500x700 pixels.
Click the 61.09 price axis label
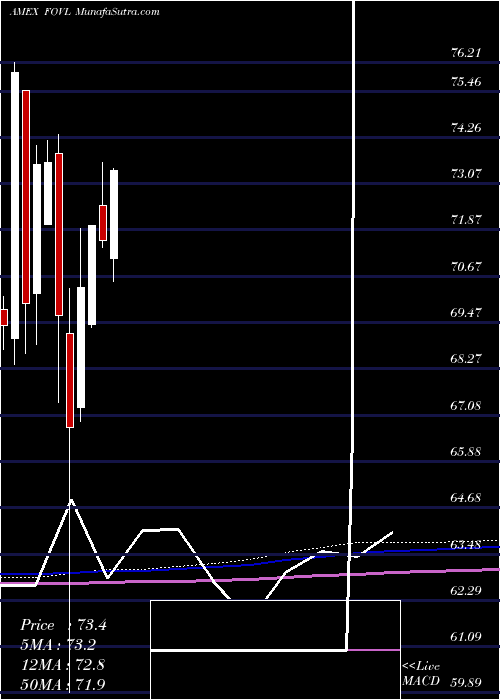click(466, 637)
